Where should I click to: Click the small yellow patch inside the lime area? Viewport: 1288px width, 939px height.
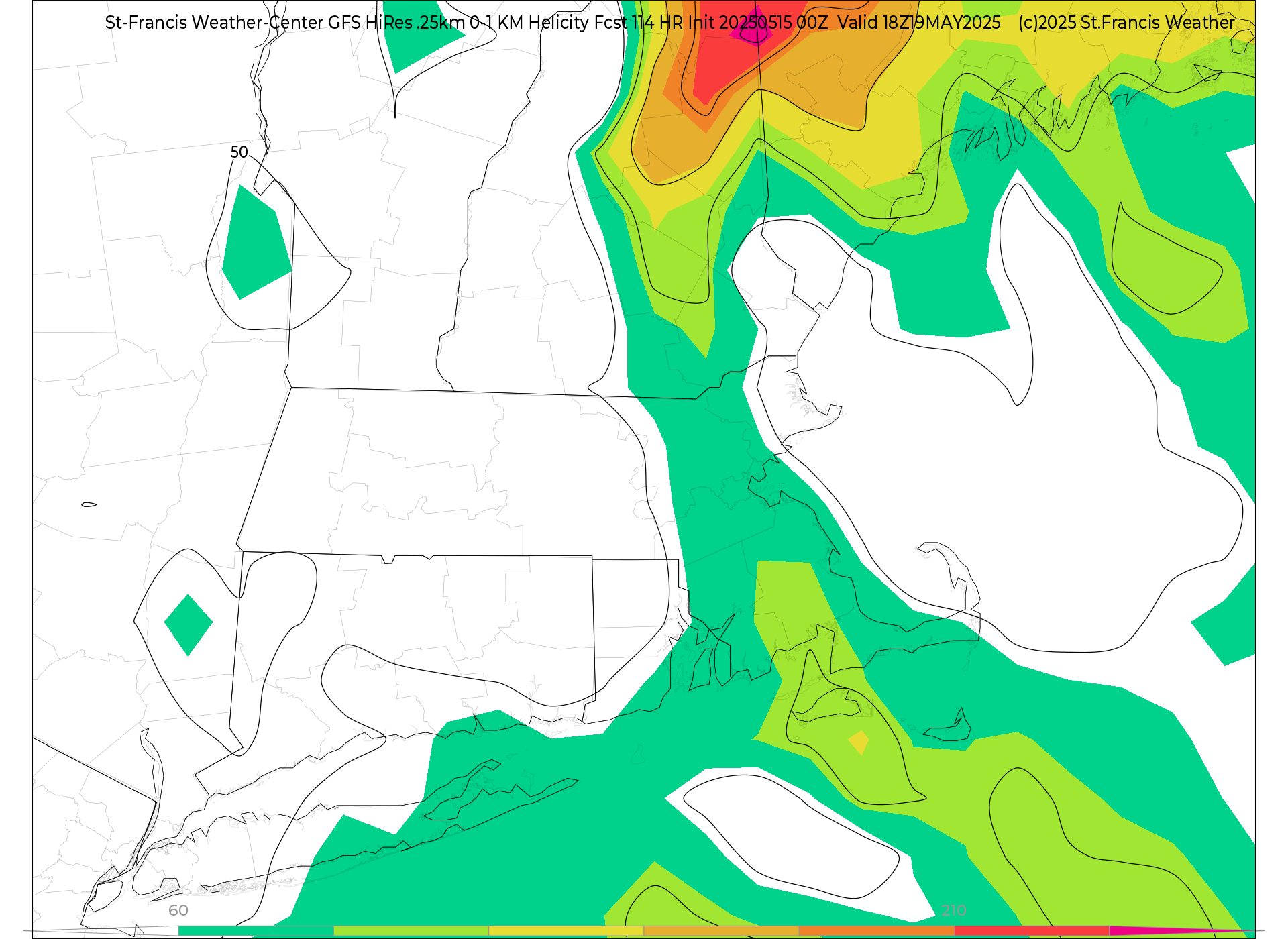tap(859, 742)
